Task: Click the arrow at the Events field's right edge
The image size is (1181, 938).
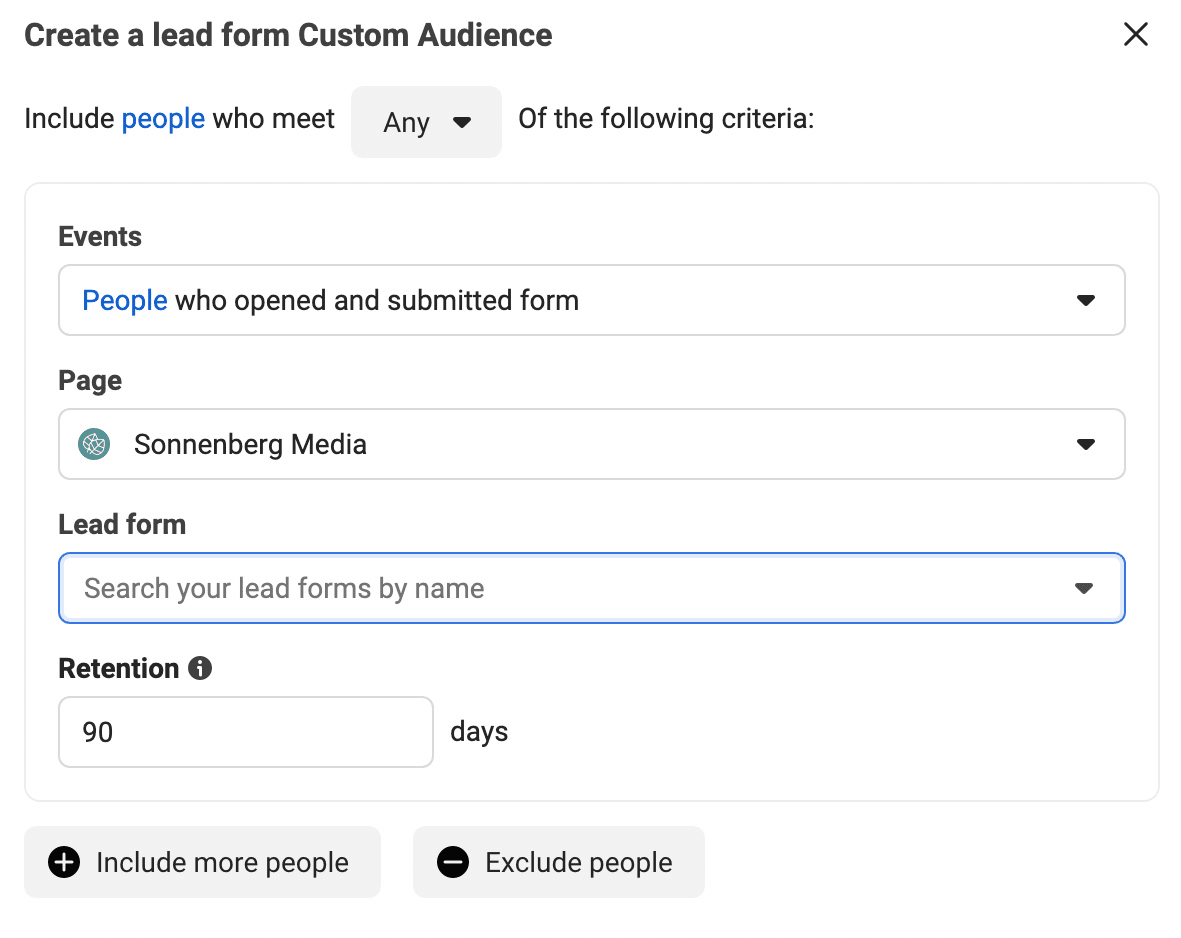Action: click(x=1085, y=300)
